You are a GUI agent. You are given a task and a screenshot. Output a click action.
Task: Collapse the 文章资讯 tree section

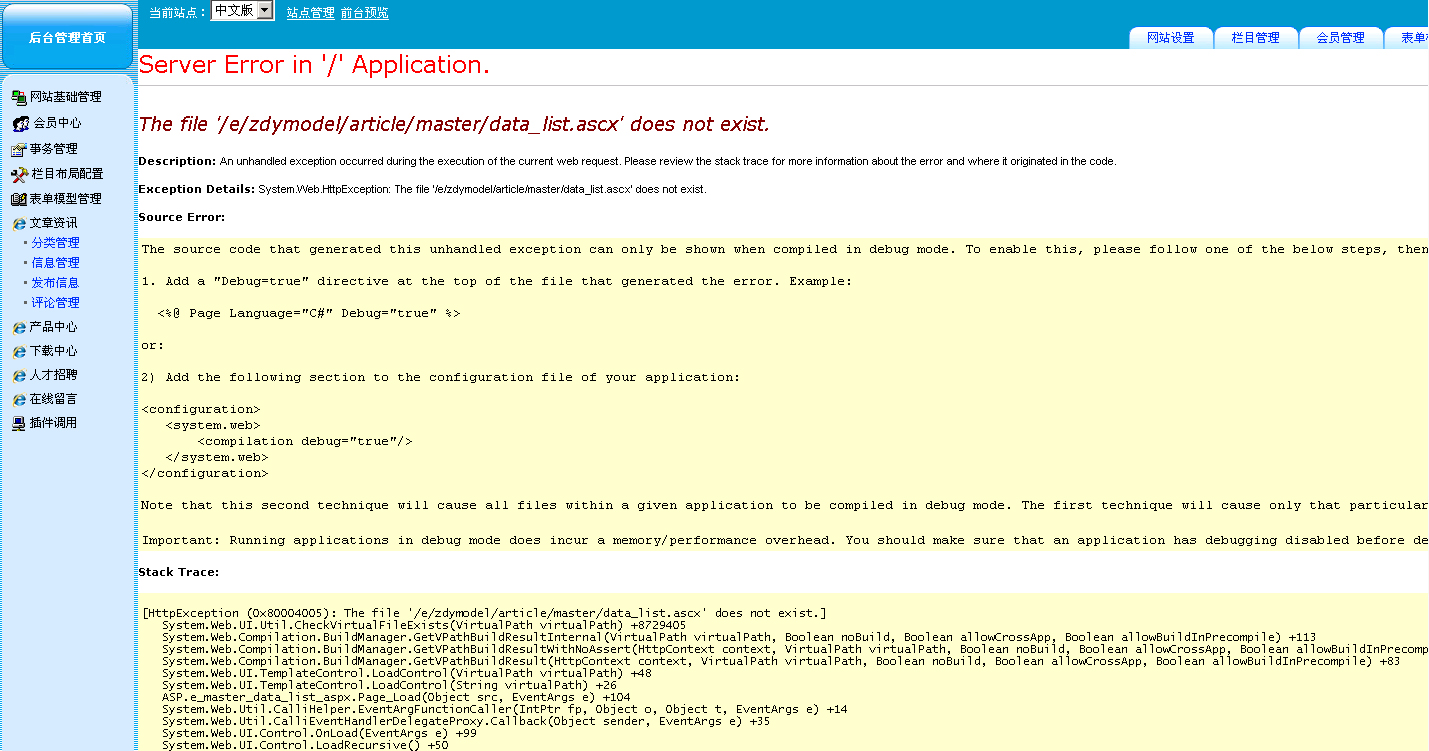(52, 223)
